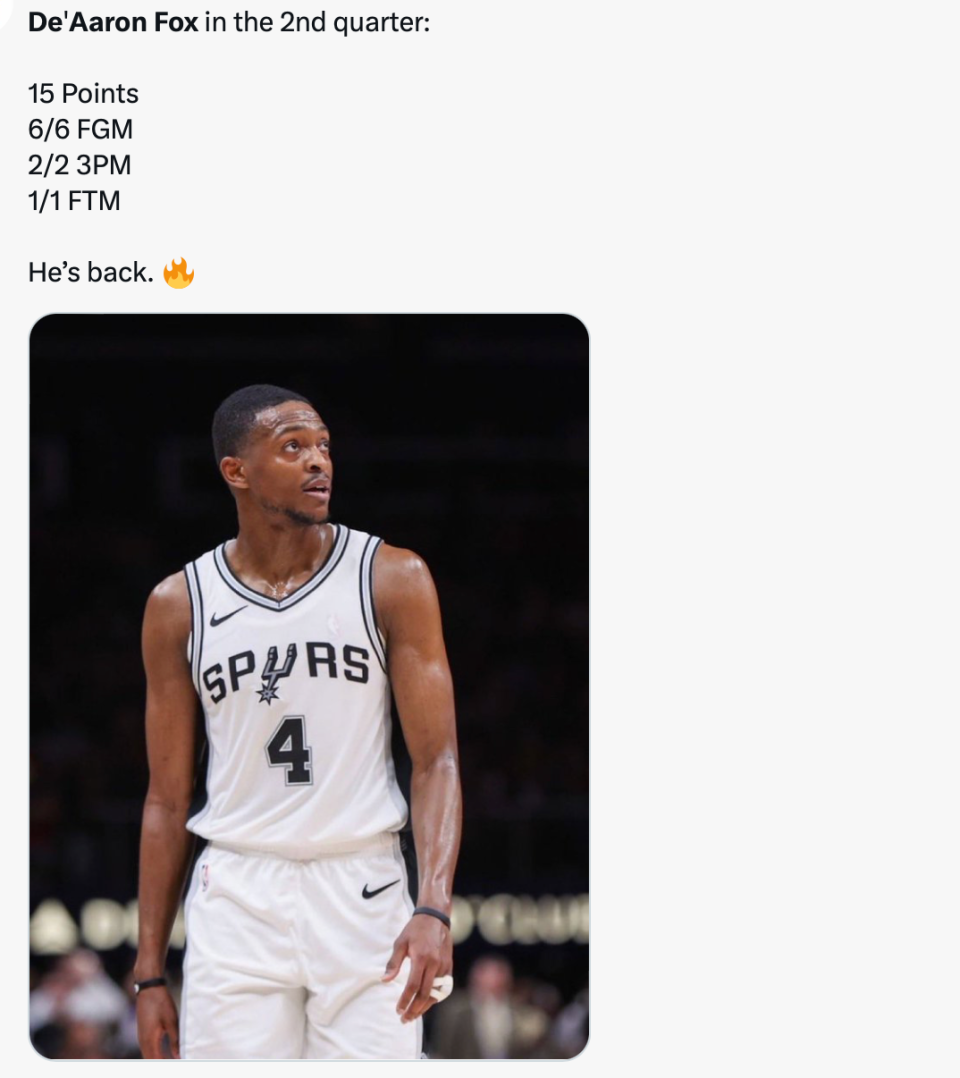Click the text in the 2nd quarter
The width and height of the screenshot is (960, 1078).
[317, 22]
